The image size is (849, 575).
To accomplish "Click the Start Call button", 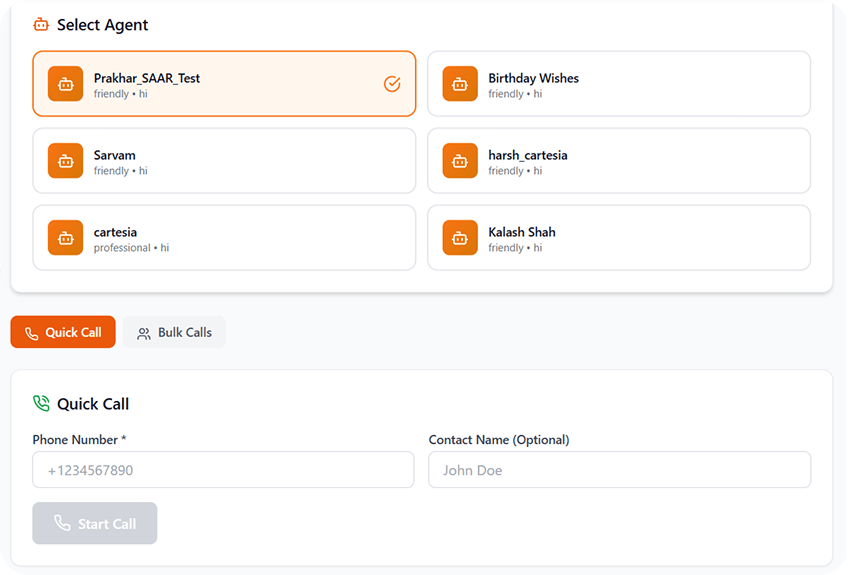I will pyautogui.click(x=95, y=523).
